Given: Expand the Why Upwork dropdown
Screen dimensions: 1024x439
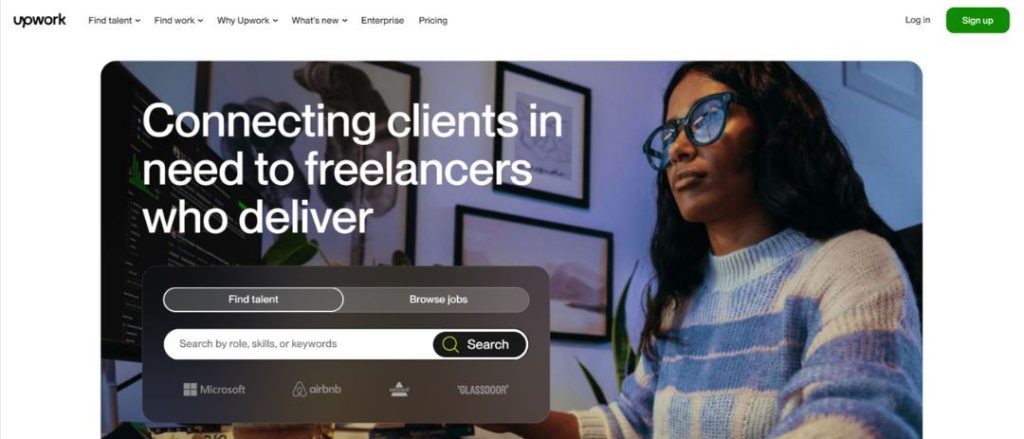Looking at the screenshot, I should click(x=248, y=20).
